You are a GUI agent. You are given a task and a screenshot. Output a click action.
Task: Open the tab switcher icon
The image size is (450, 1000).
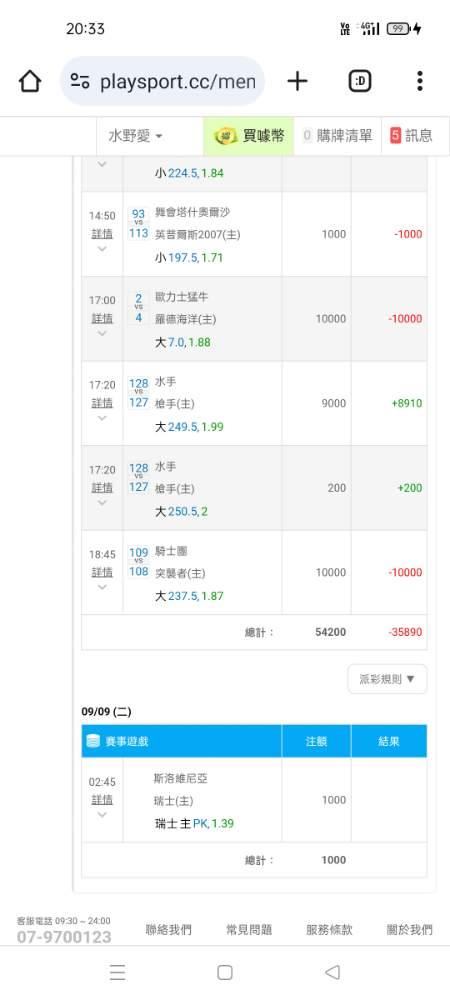pos(360,81)
